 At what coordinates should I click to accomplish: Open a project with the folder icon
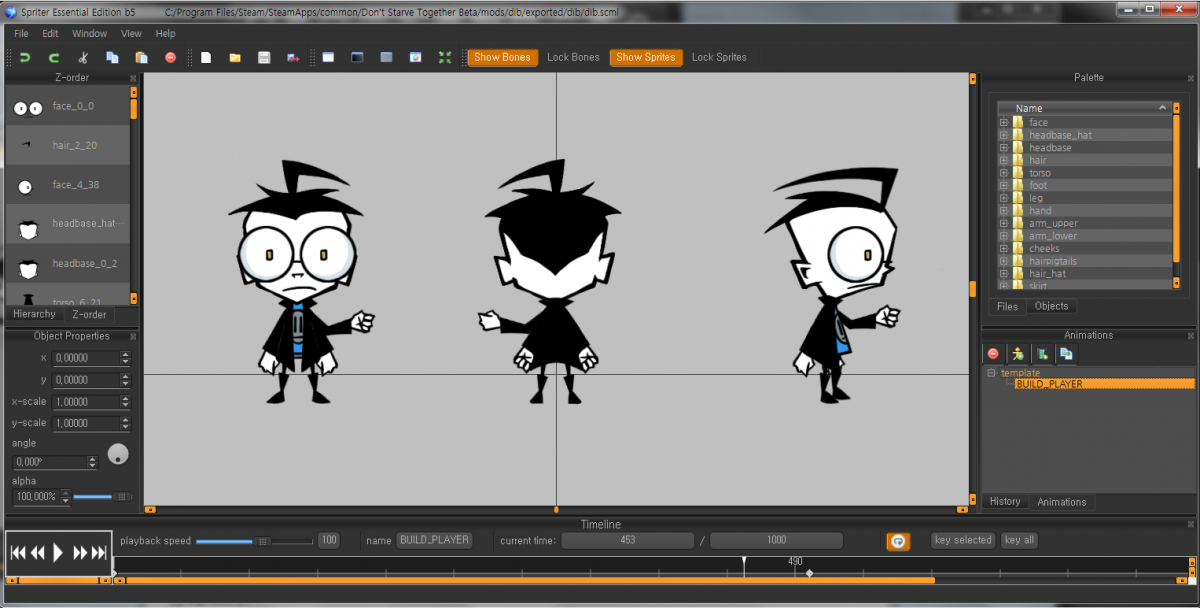coord(235,58)
